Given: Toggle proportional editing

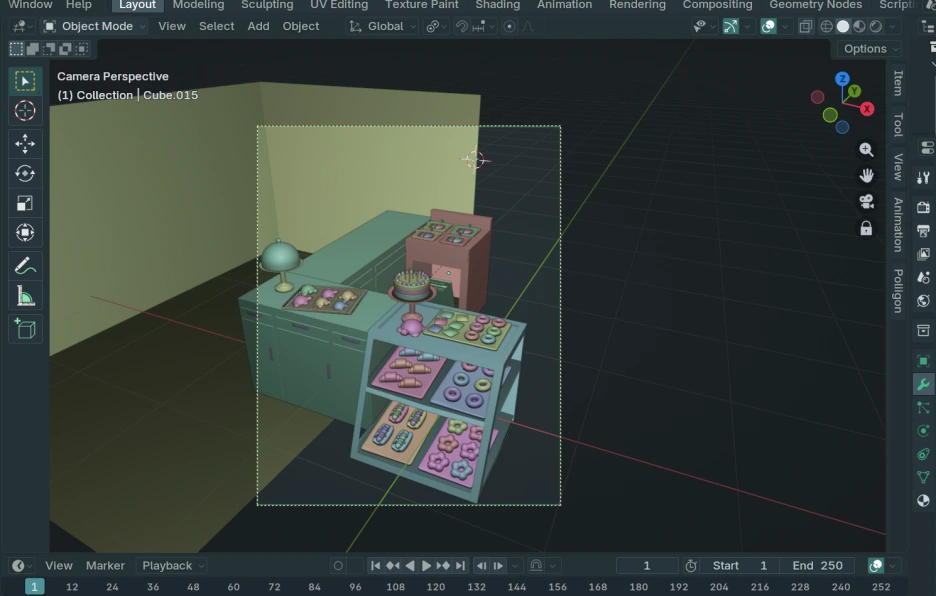Looking at the screenshot, I should [509, 26].
